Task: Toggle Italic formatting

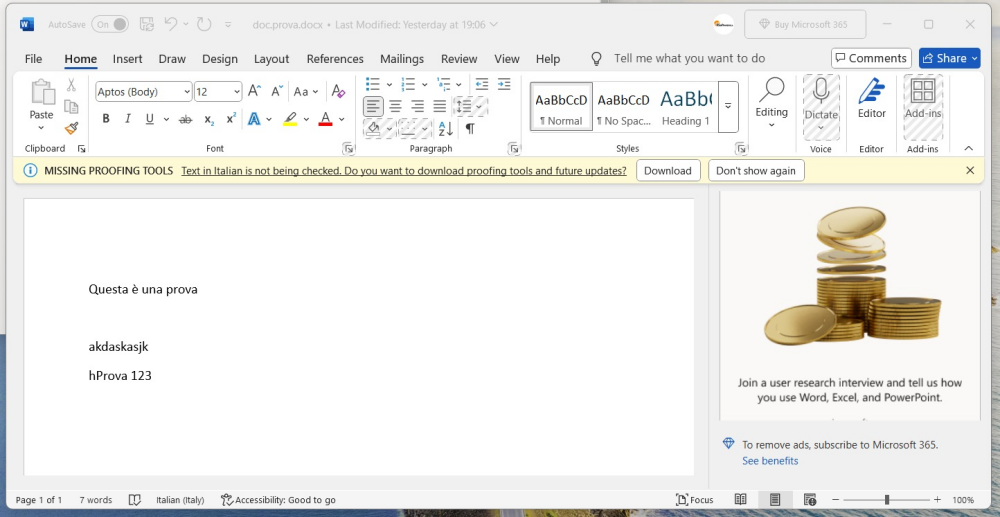Action: (x=128, y=119)
